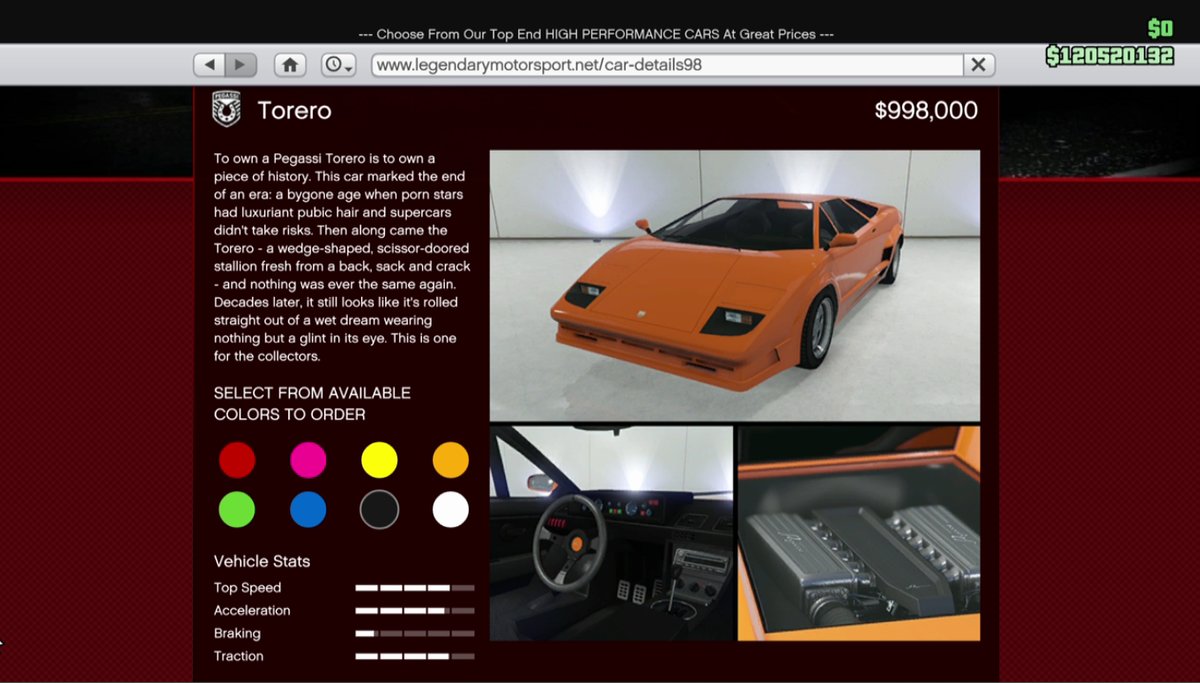Click the main orange Torero exterior image

735,286
